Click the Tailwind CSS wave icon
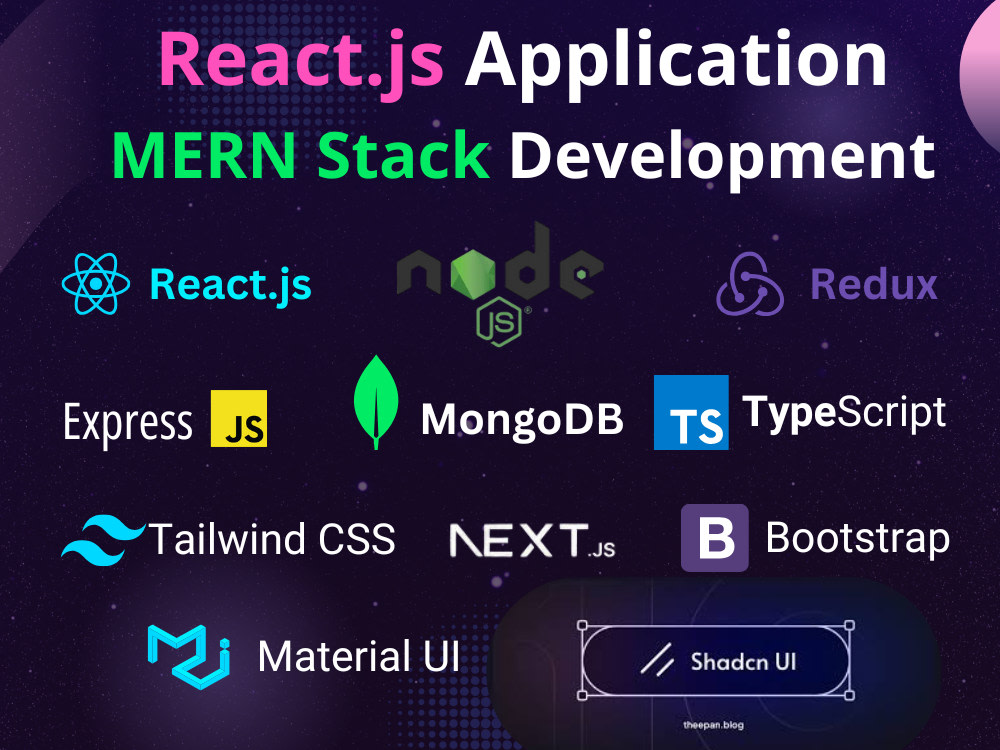Screen dimensions: 1000x750 tap(103, 540)
